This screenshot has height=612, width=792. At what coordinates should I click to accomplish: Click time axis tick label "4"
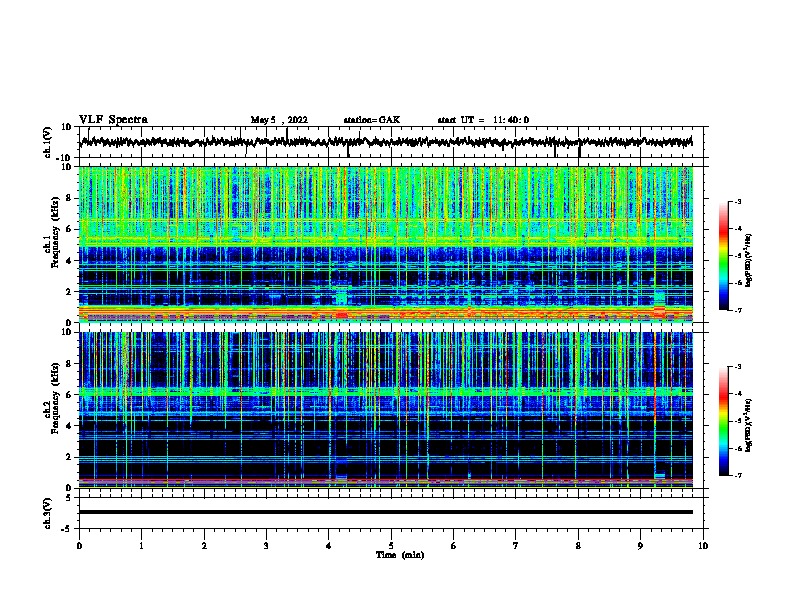pyautogui.click(x=329, y=546)
